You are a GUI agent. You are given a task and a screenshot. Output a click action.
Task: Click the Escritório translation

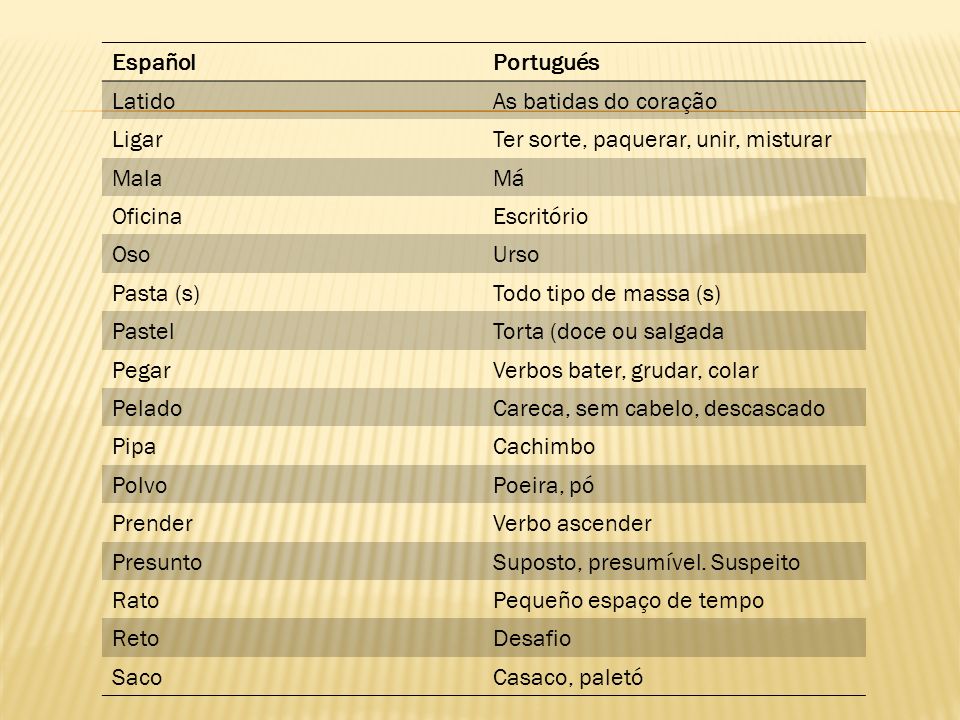541,217
